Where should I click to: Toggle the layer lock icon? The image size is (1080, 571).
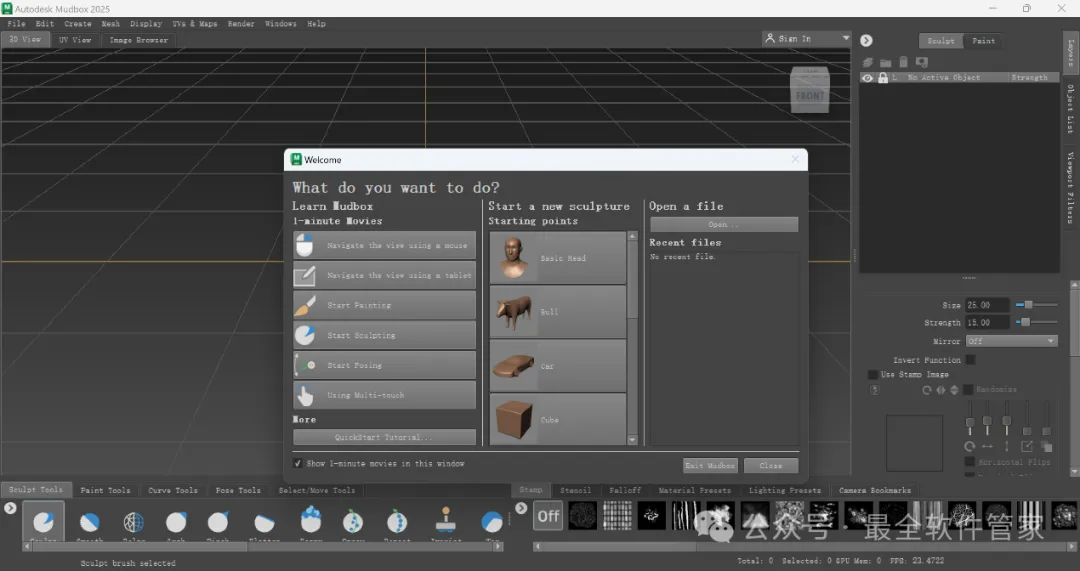click(x=883, y=78)
